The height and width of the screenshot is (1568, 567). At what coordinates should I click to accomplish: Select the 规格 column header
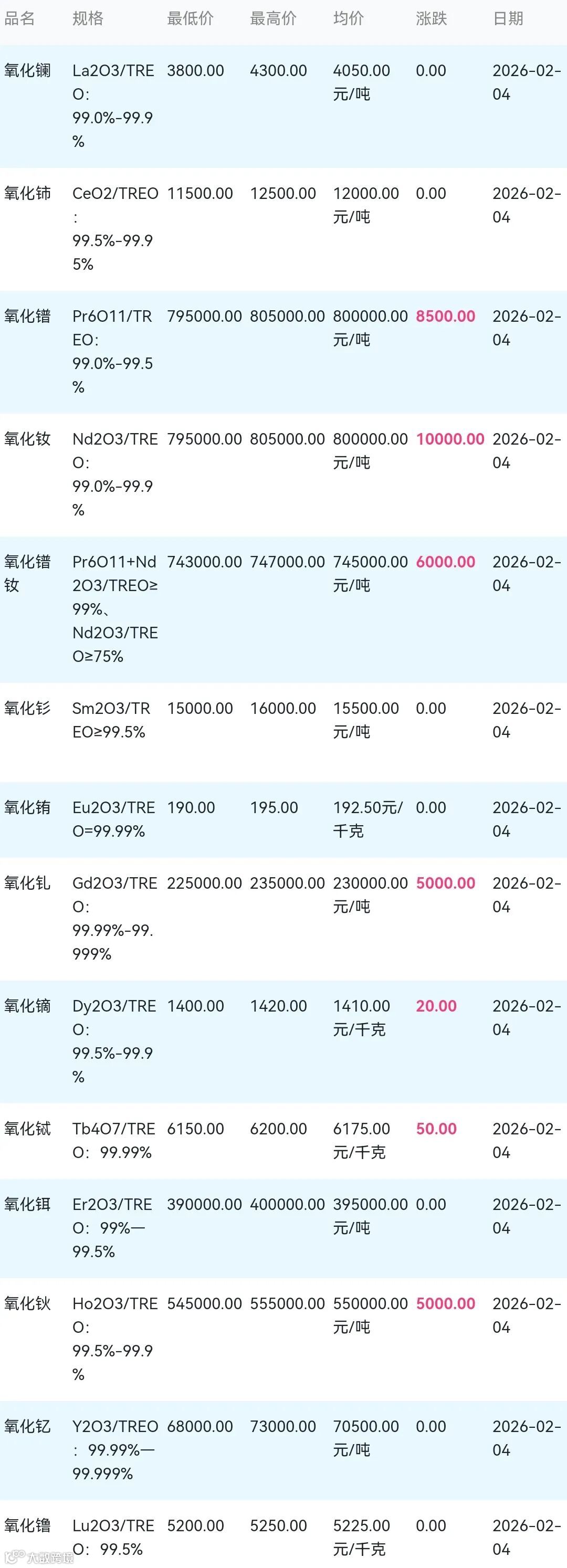(88, 18)
